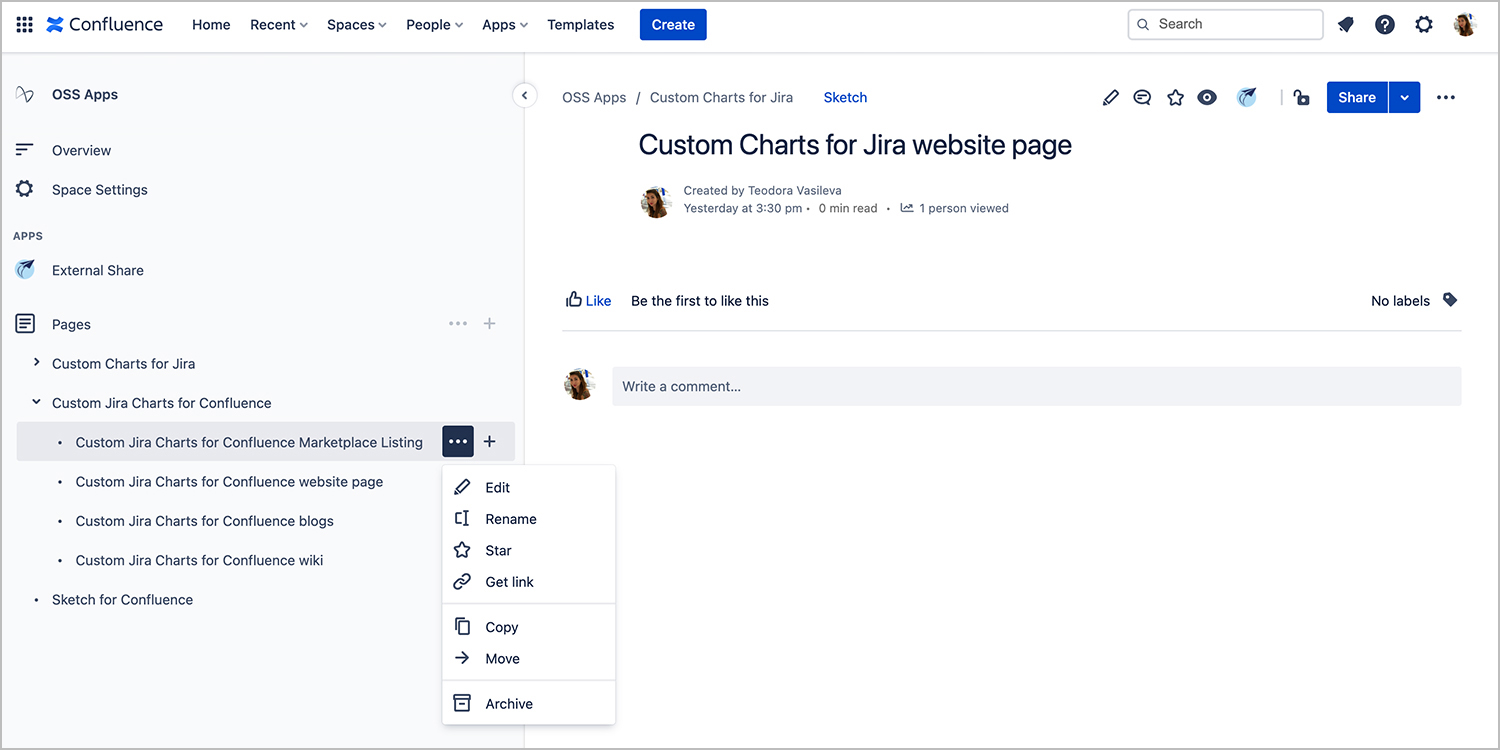Open the labels tag icon
The width and height of the screenshot is (1500, 750).
pos(1450,300)
